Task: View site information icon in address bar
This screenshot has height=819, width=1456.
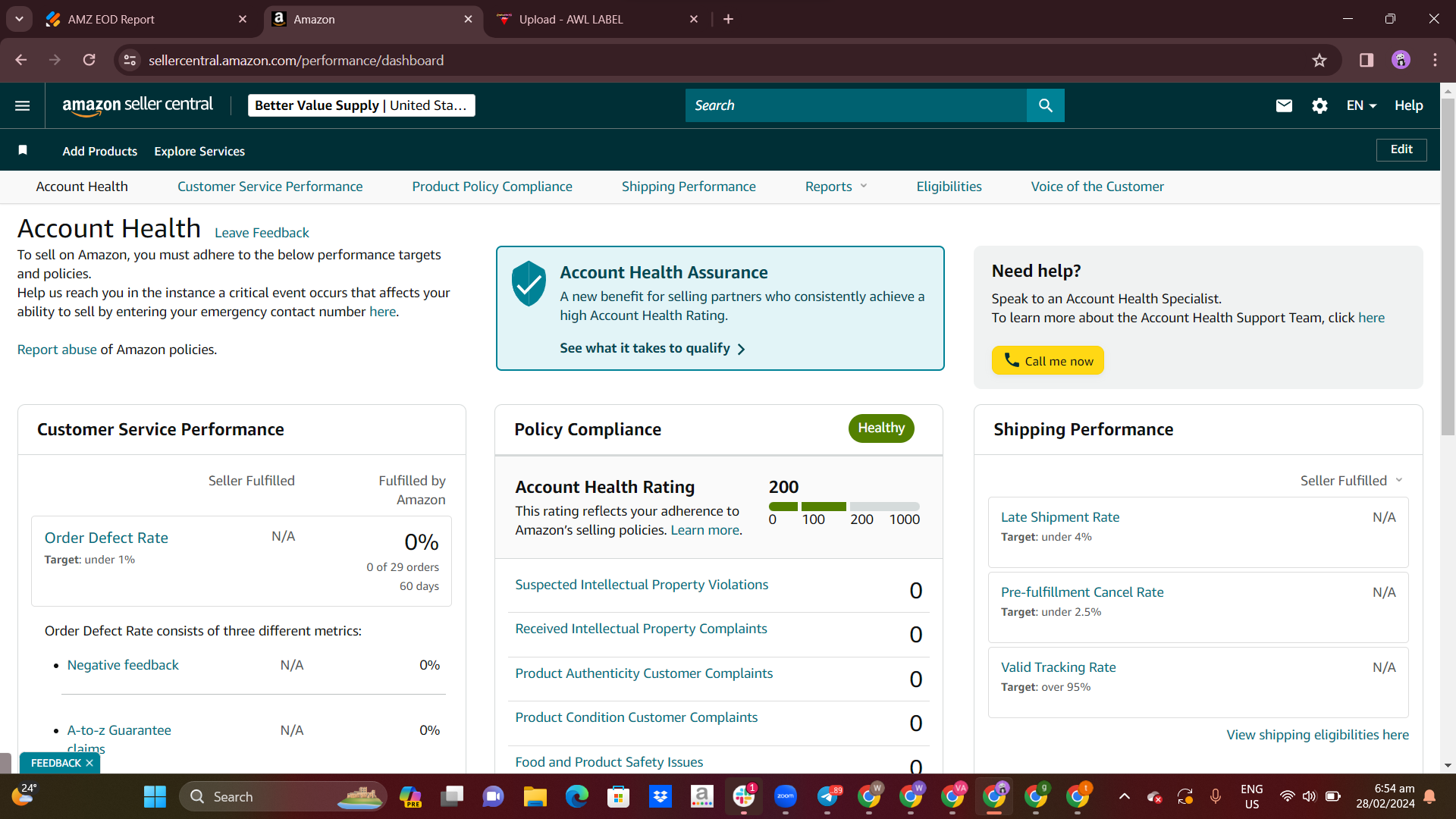Action: tap(130, 60)
